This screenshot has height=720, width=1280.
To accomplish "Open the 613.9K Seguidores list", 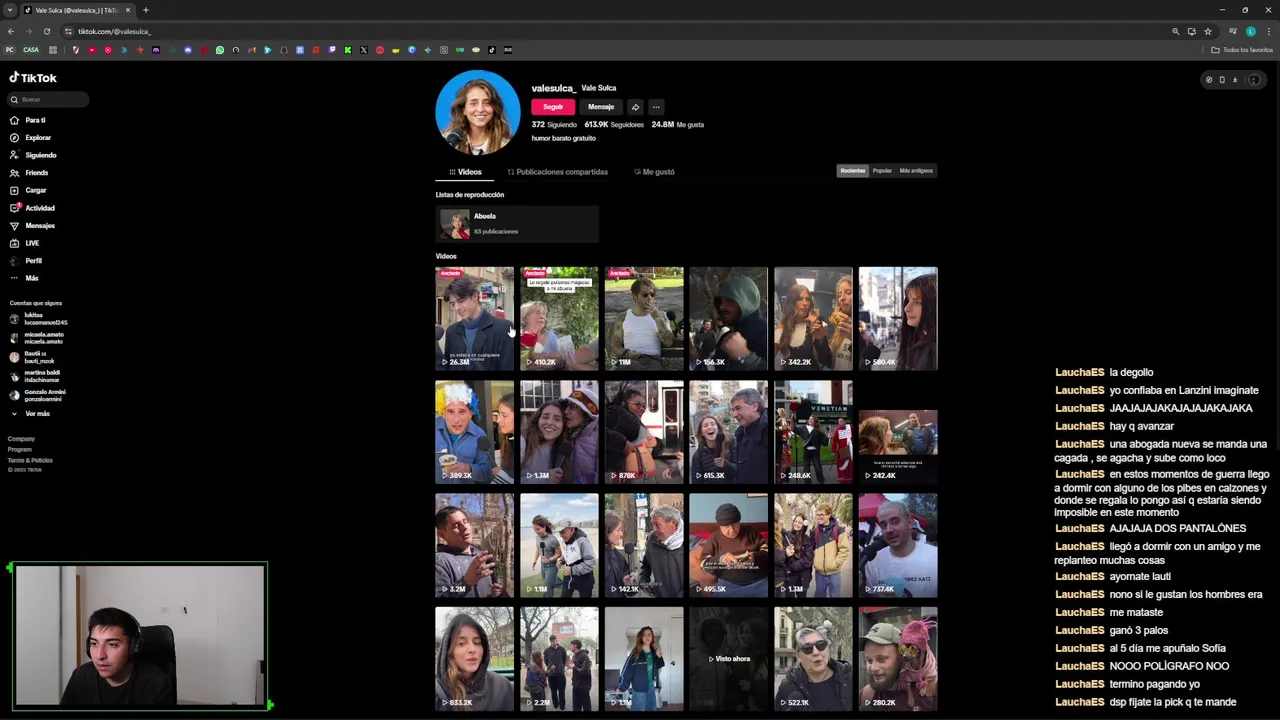I will [x=614, y=125].
